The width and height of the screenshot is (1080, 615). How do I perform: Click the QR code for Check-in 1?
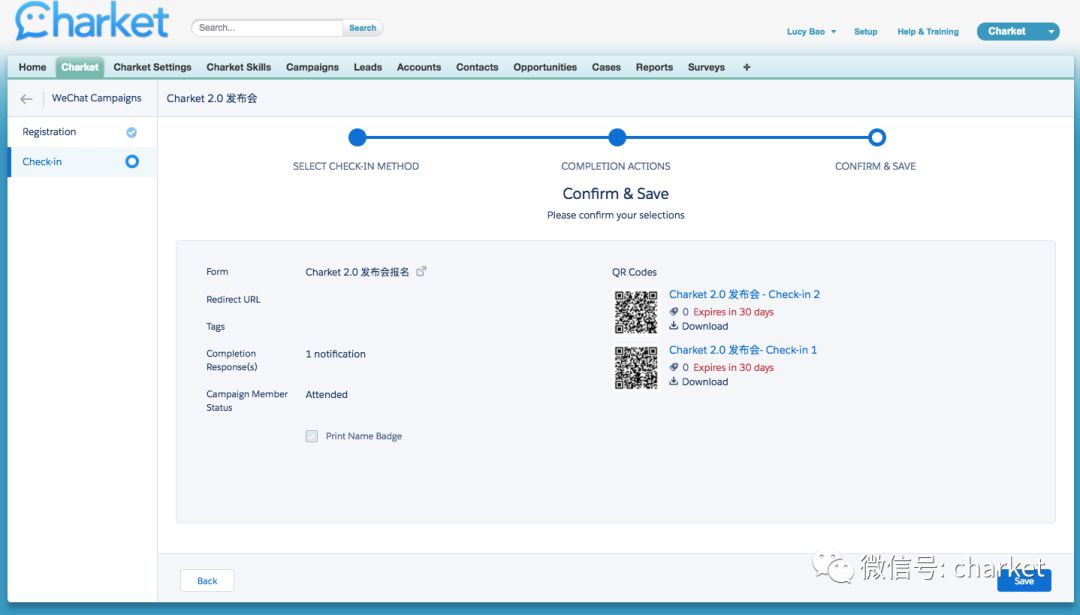point(635,367)
